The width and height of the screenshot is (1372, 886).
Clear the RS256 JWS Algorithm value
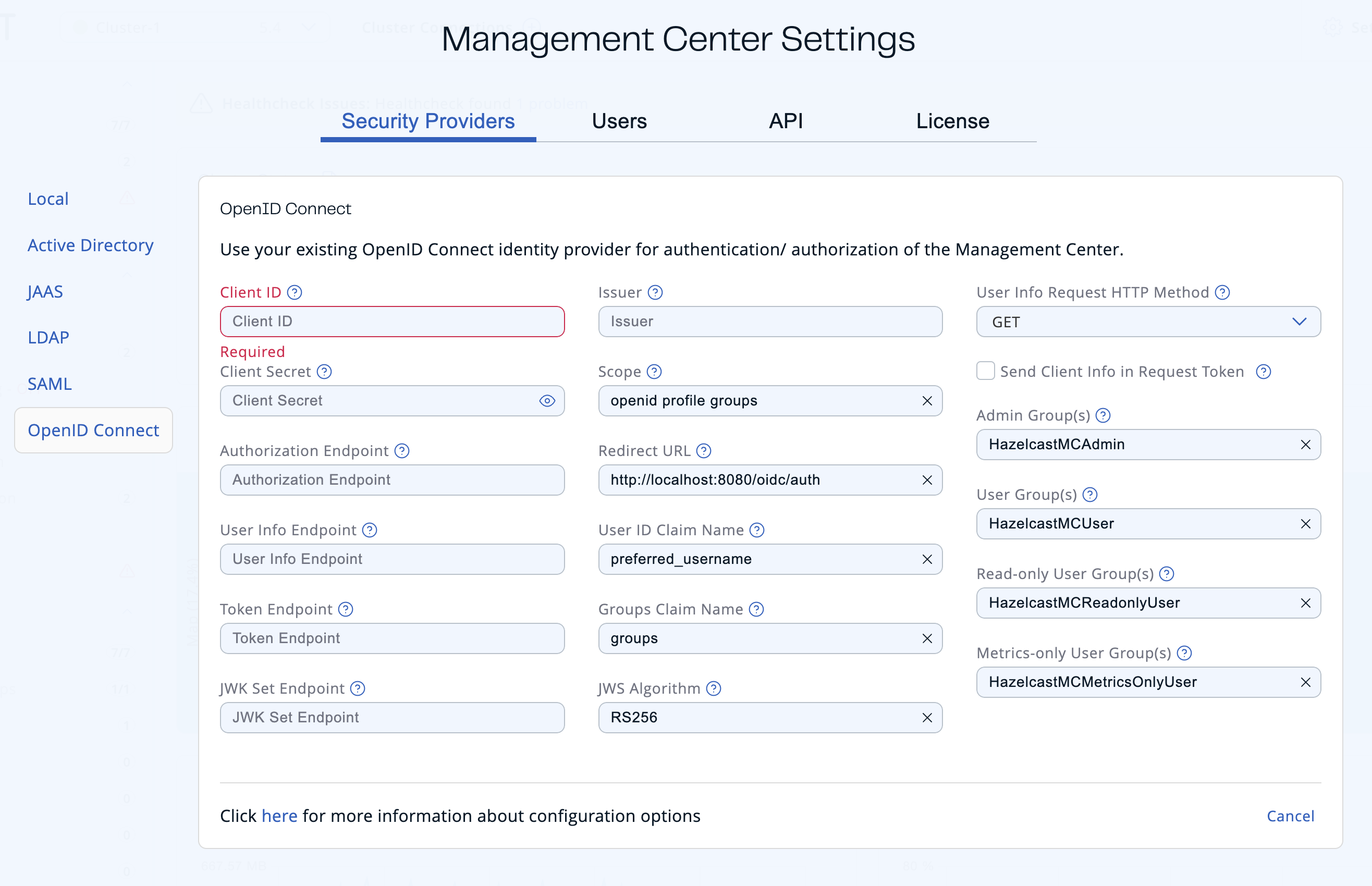point(927,718)
